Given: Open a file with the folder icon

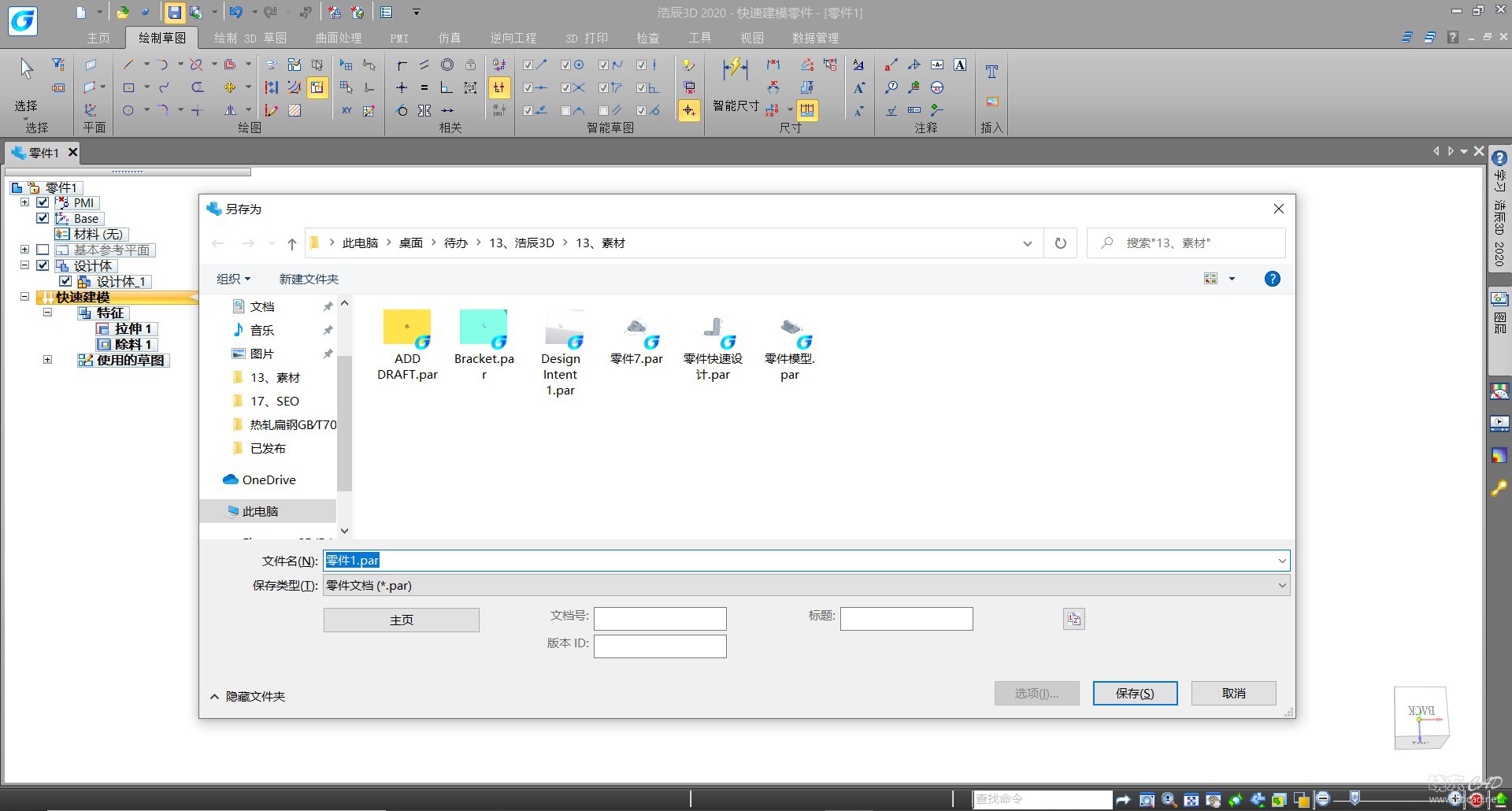Looking at the screenshot, I should pos(123,12).
